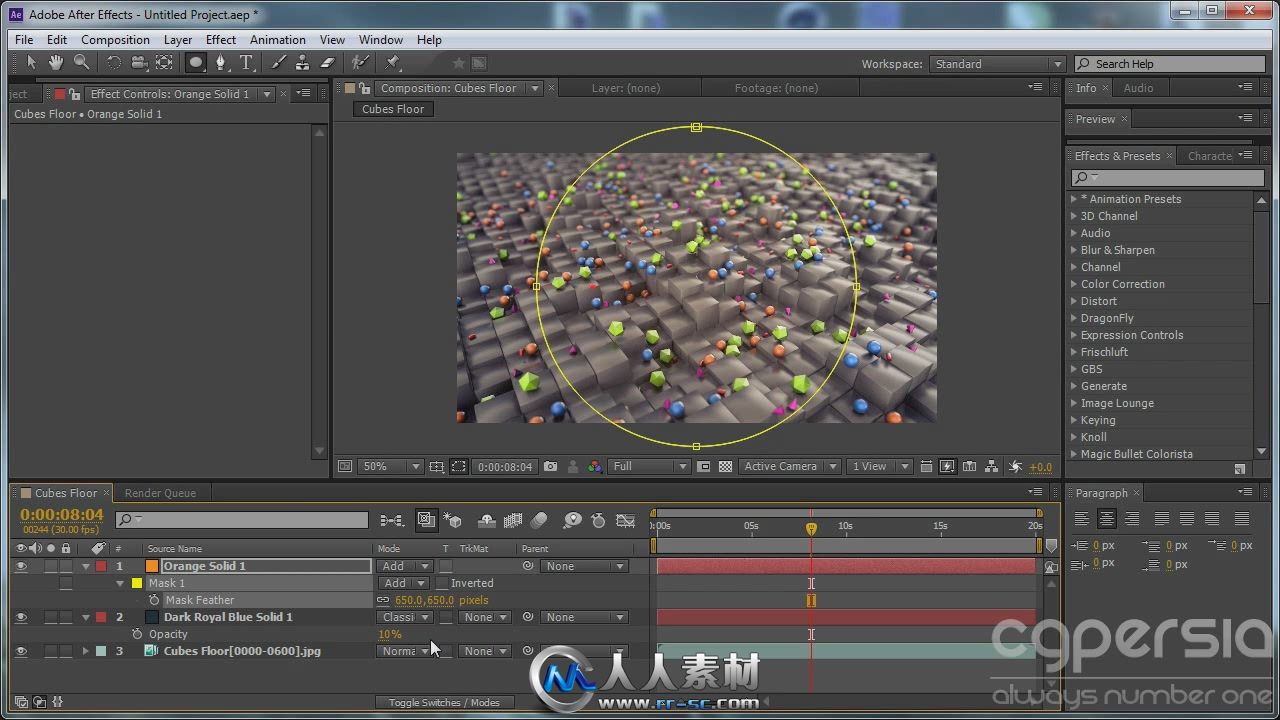Select the Pen tool
The width and height of the screenshot is (1280, 720).
[221, 63]
